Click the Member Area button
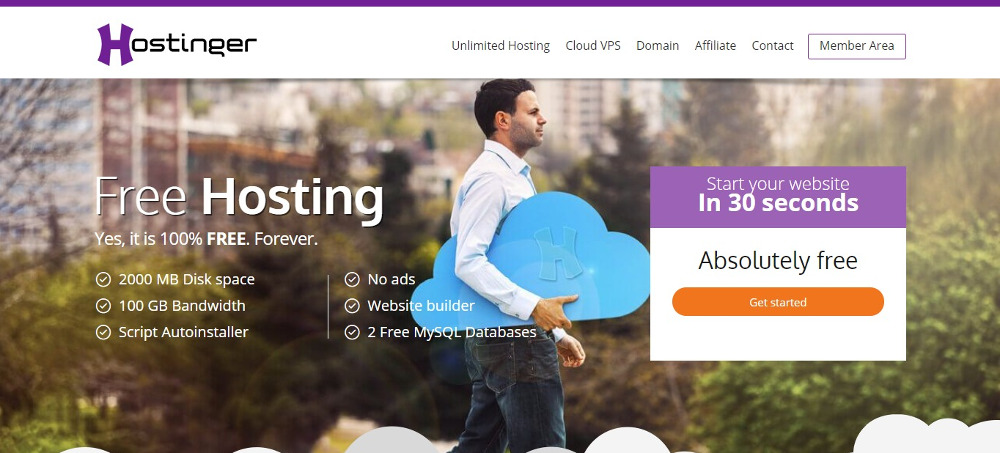Viewport: 1000px width, 453px height. pyautogui.click(x=857, y=46)
